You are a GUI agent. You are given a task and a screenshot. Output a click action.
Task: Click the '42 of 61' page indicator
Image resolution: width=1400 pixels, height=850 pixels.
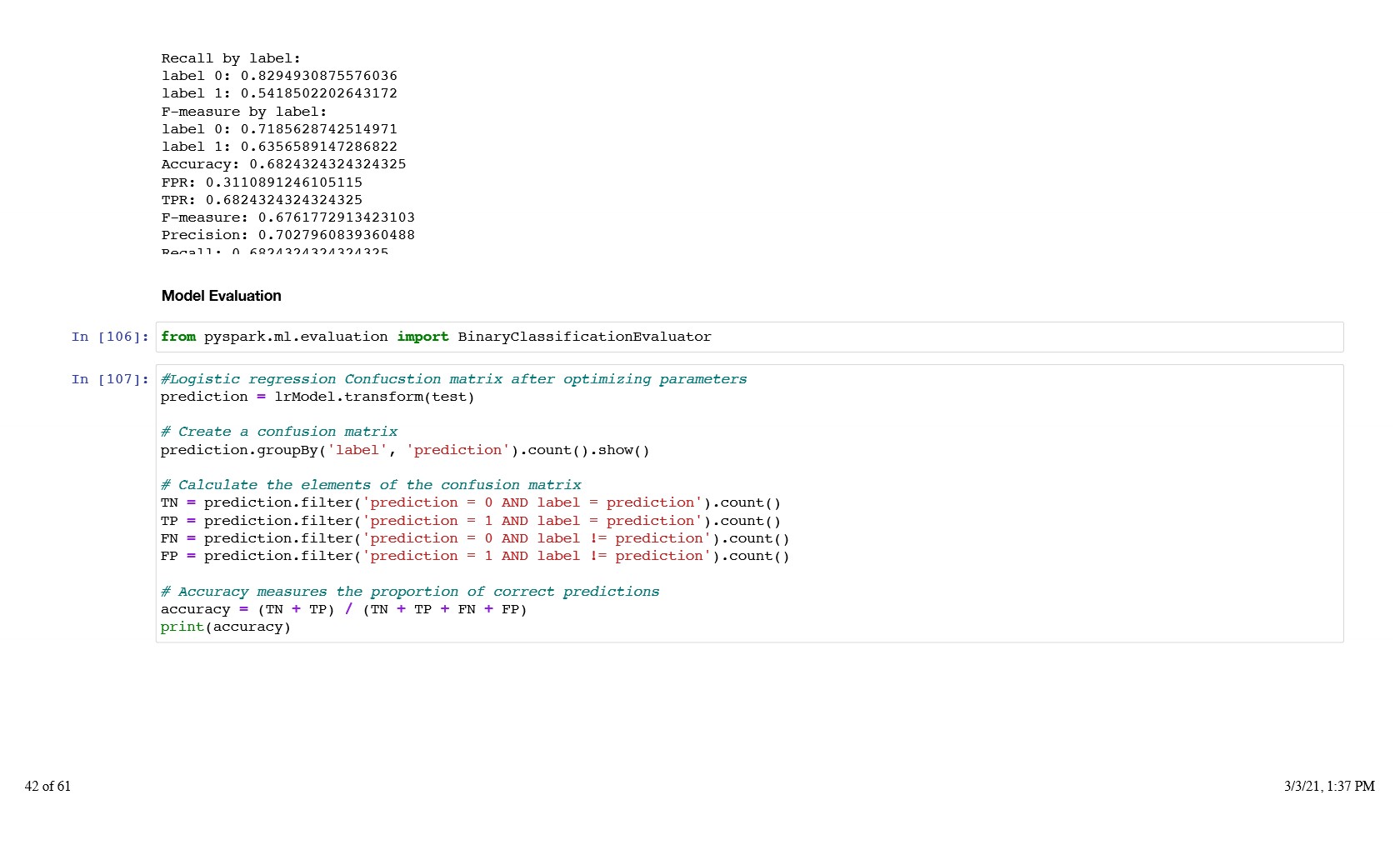point(47,786)
